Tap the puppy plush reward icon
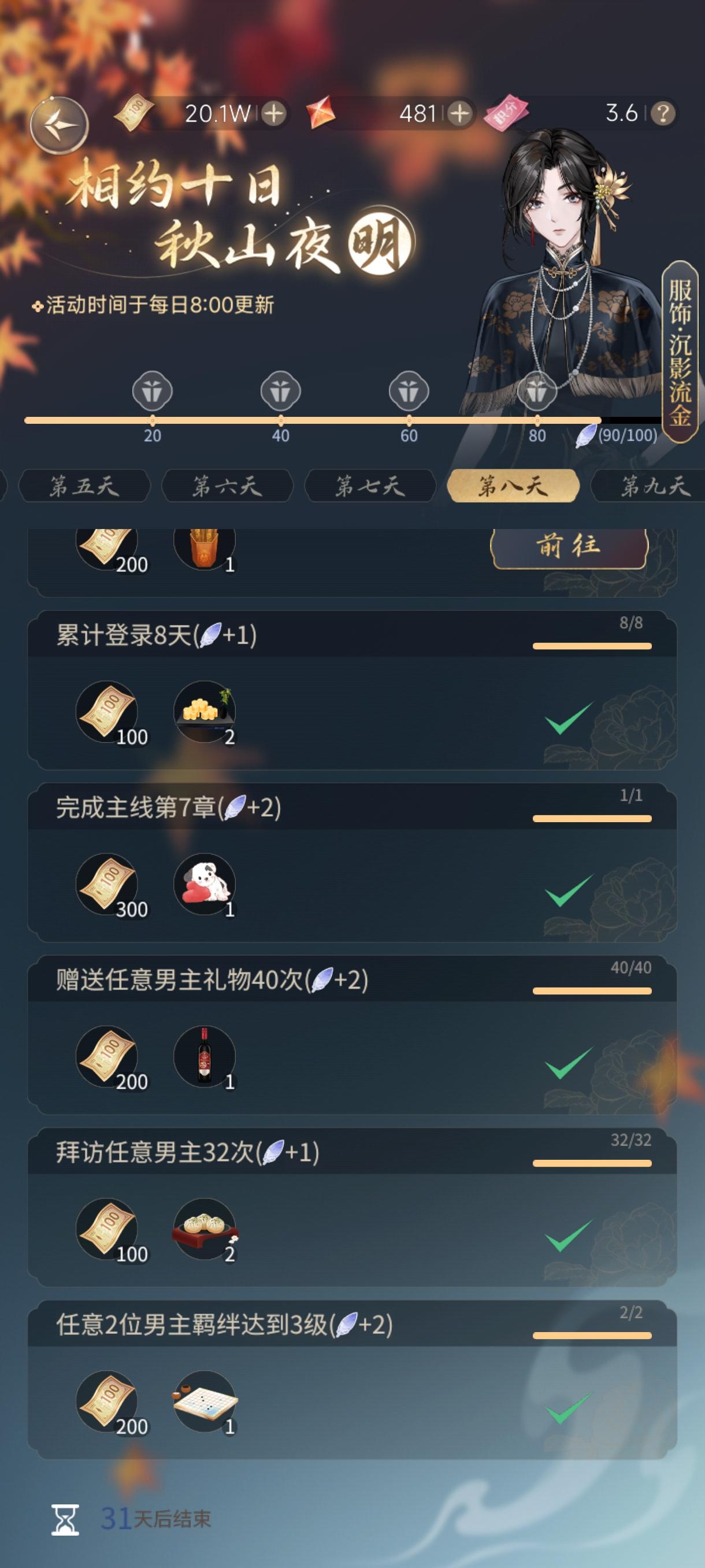Viewport: 705px width, 1568px height. click(205, 885)
